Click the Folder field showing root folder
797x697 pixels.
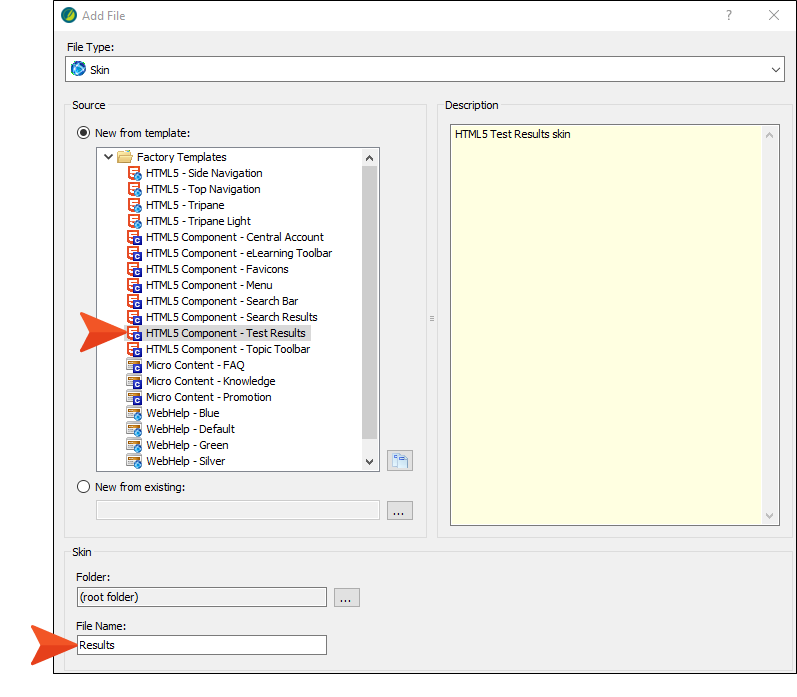coord(202,597)
